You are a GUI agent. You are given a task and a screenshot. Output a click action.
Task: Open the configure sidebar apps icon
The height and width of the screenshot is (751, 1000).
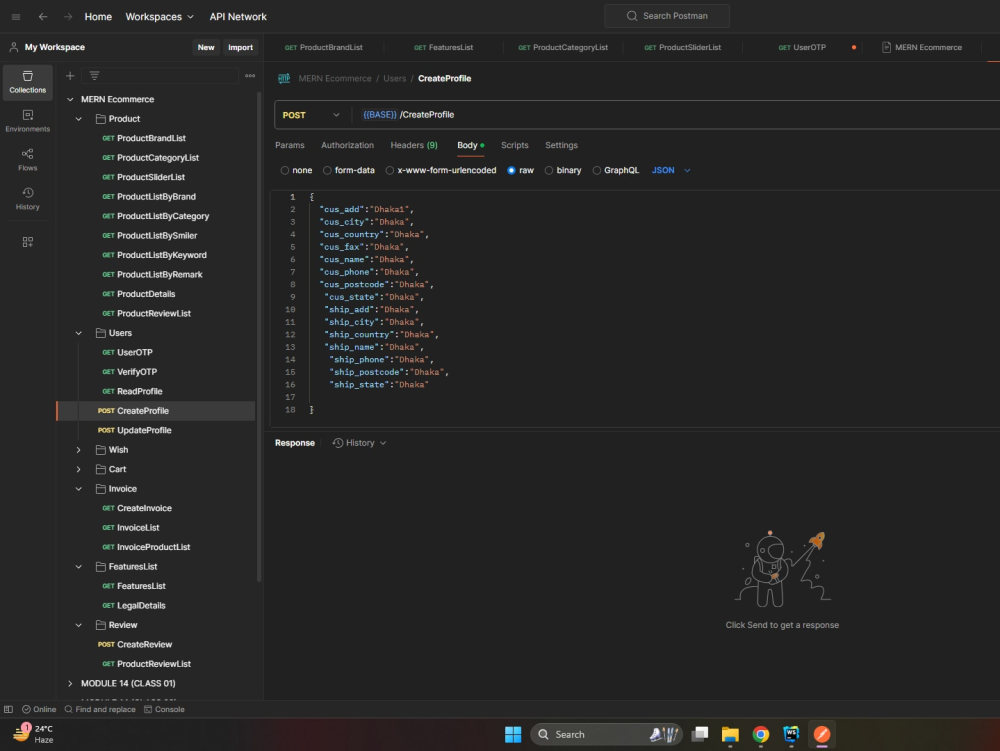(x=27, y=242)
